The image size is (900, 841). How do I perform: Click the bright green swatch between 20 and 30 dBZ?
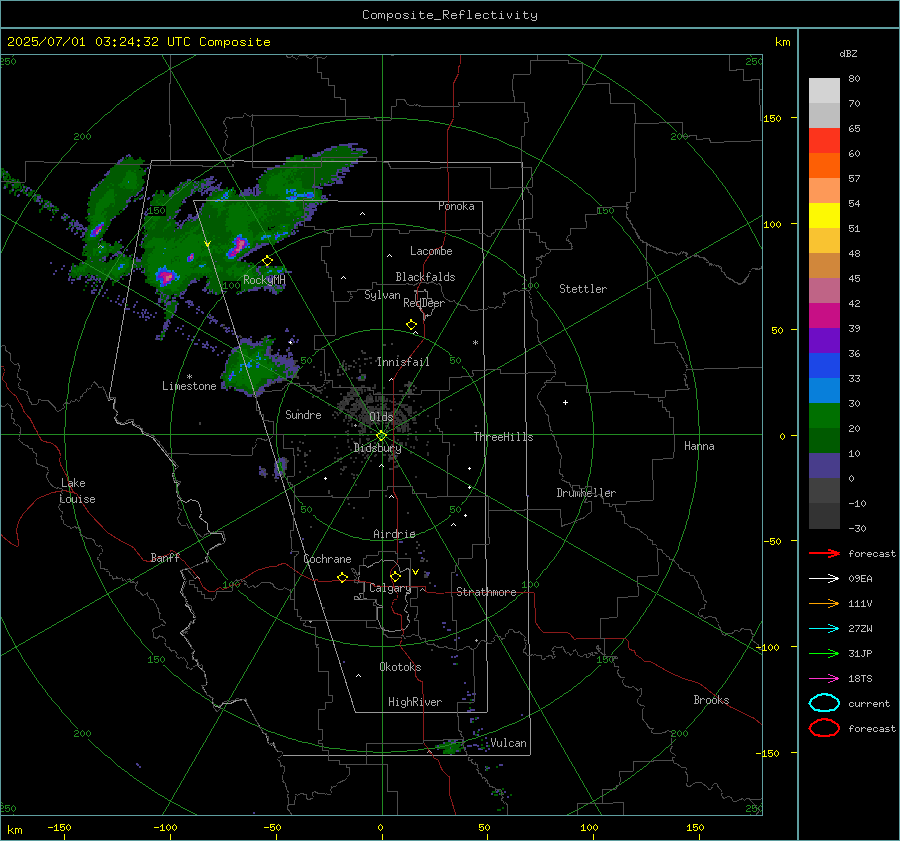point(824,416)
